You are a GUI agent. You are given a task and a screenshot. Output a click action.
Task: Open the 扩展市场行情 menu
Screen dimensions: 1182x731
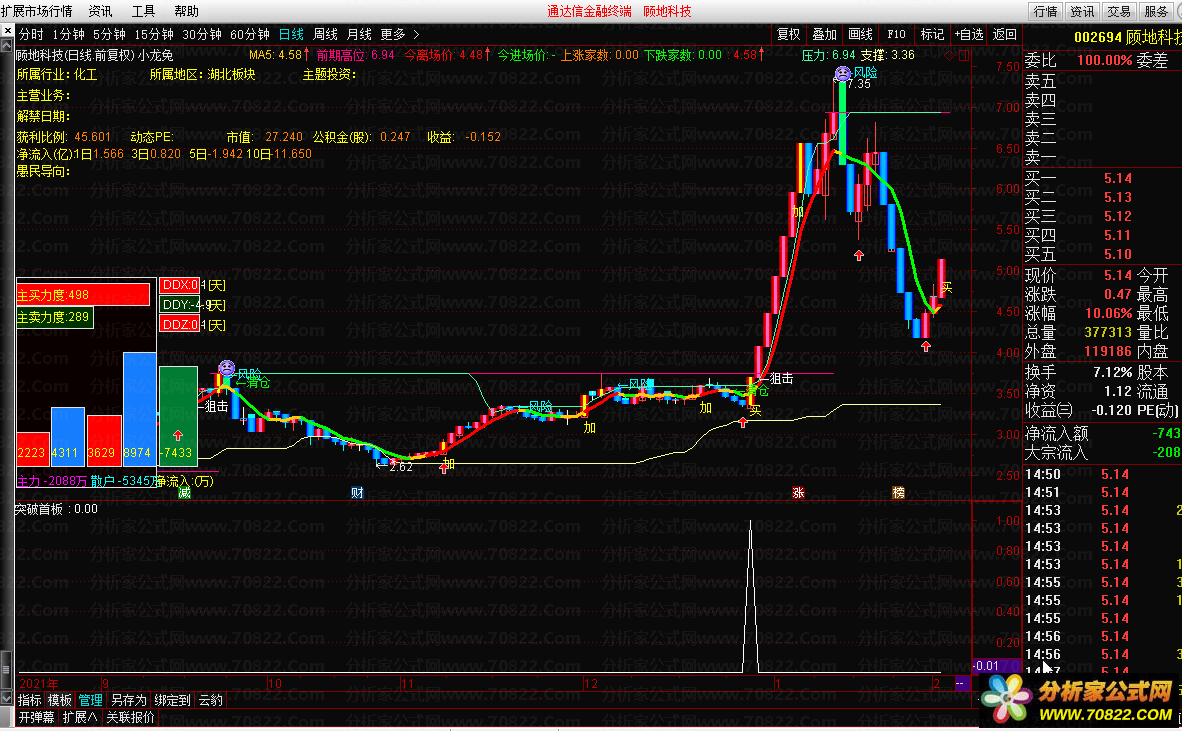(37, 11)
